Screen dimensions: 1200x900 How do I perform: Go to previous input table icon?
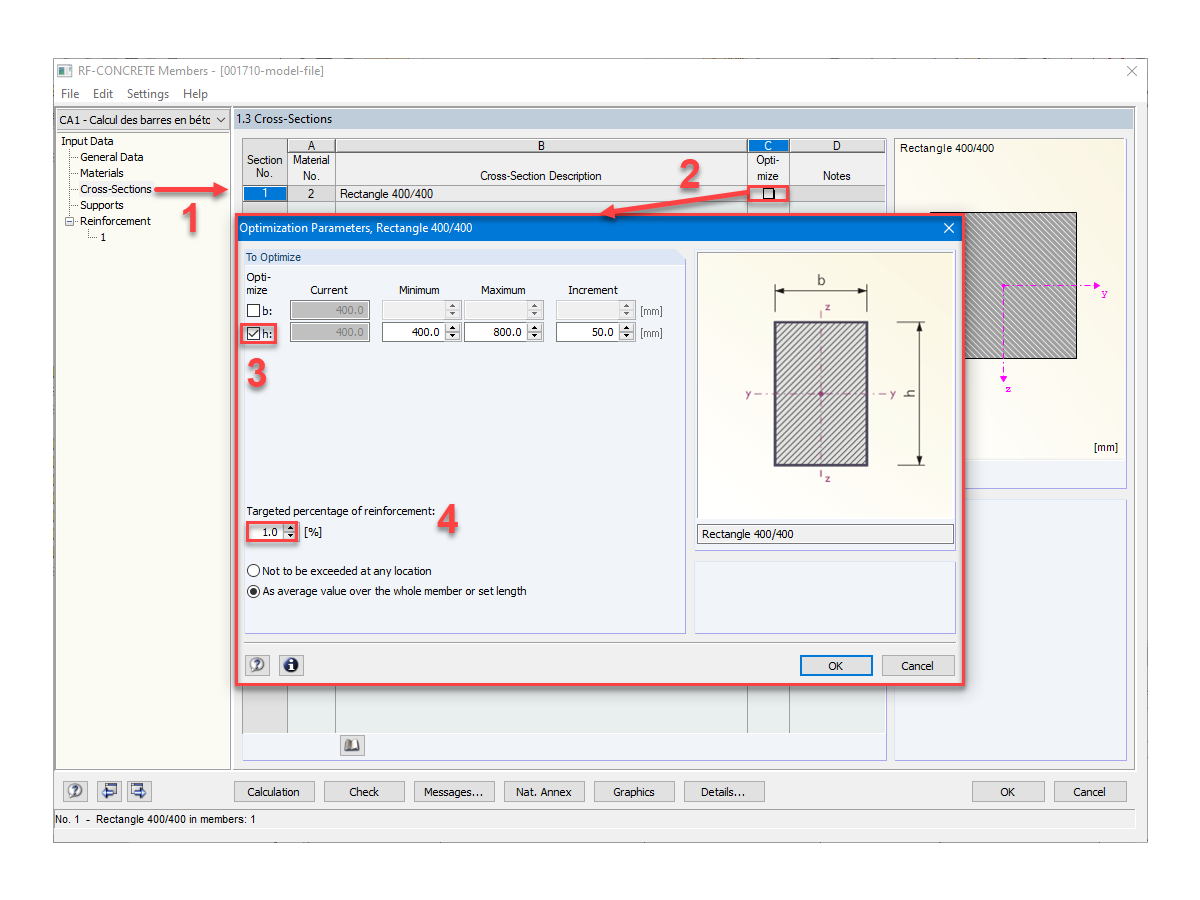pos(109,791)
